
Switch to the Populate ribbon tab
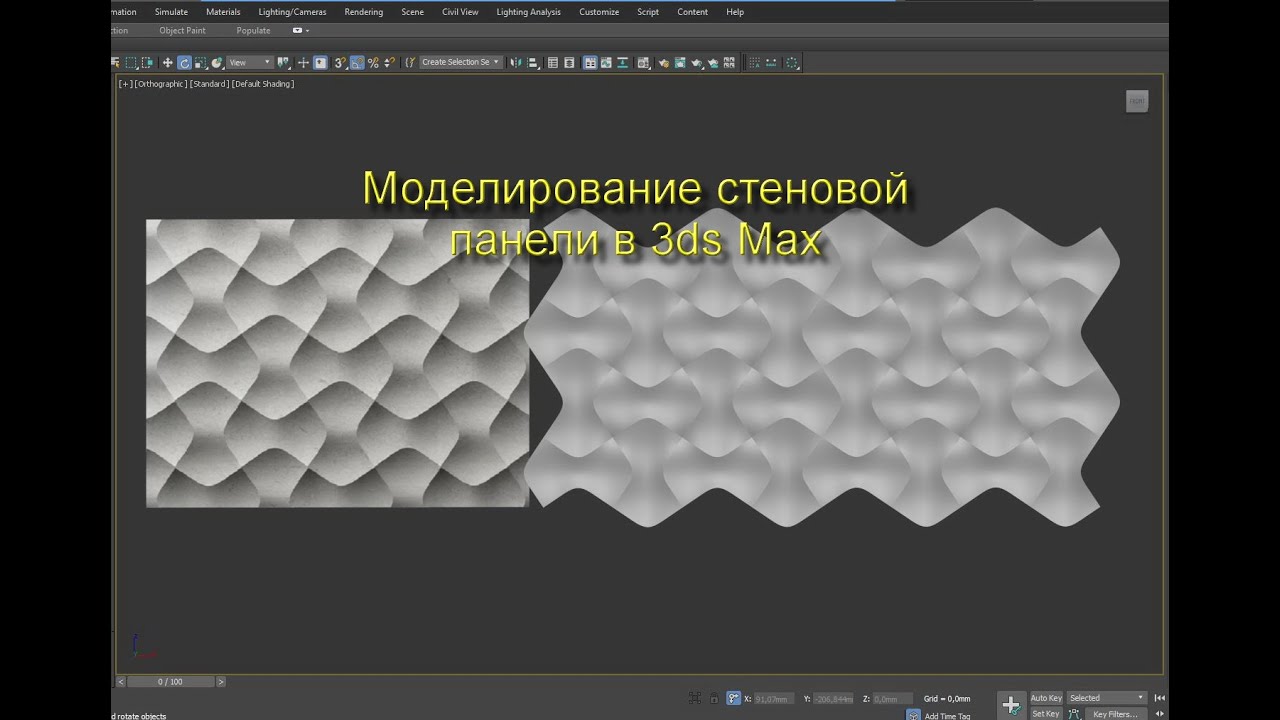pos(253,31)
